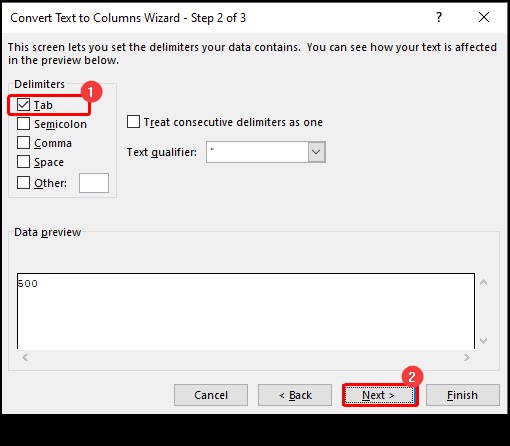The height and width of the screenshot is (446, 510).
Task: Check the Space delimiter option
Action: (23, 162)
